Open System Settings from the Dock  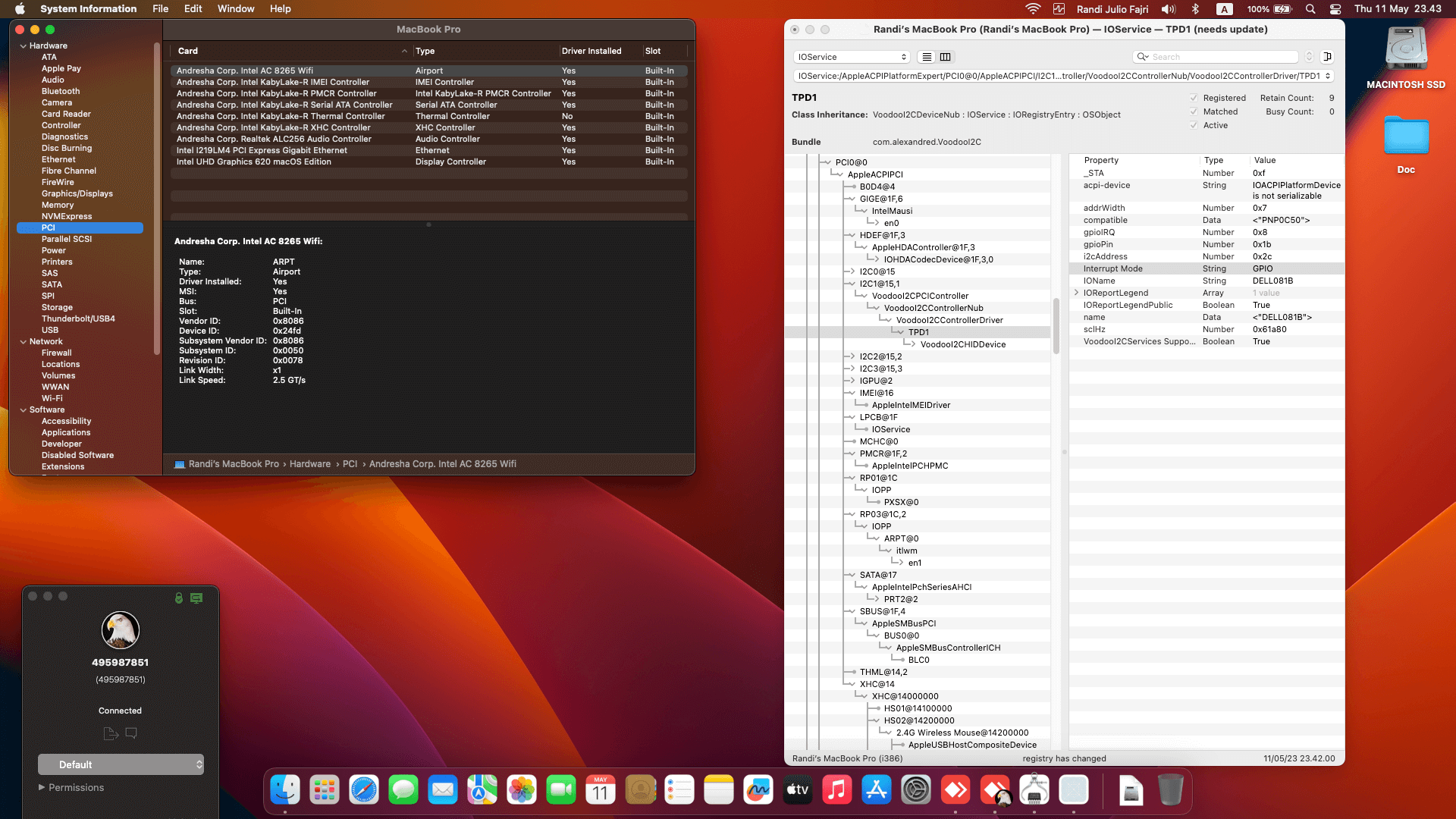coord(916,791)
